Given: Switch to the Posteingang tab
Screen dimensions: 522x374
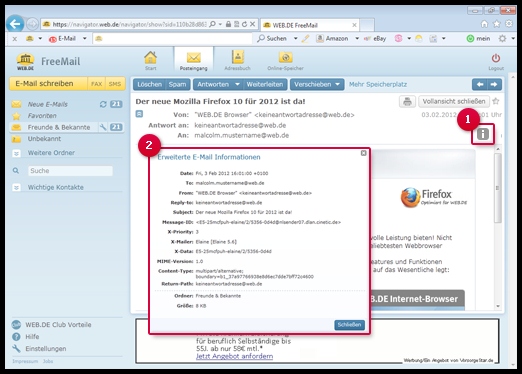Looking at the screenshot, I should (x=194, y=60).
